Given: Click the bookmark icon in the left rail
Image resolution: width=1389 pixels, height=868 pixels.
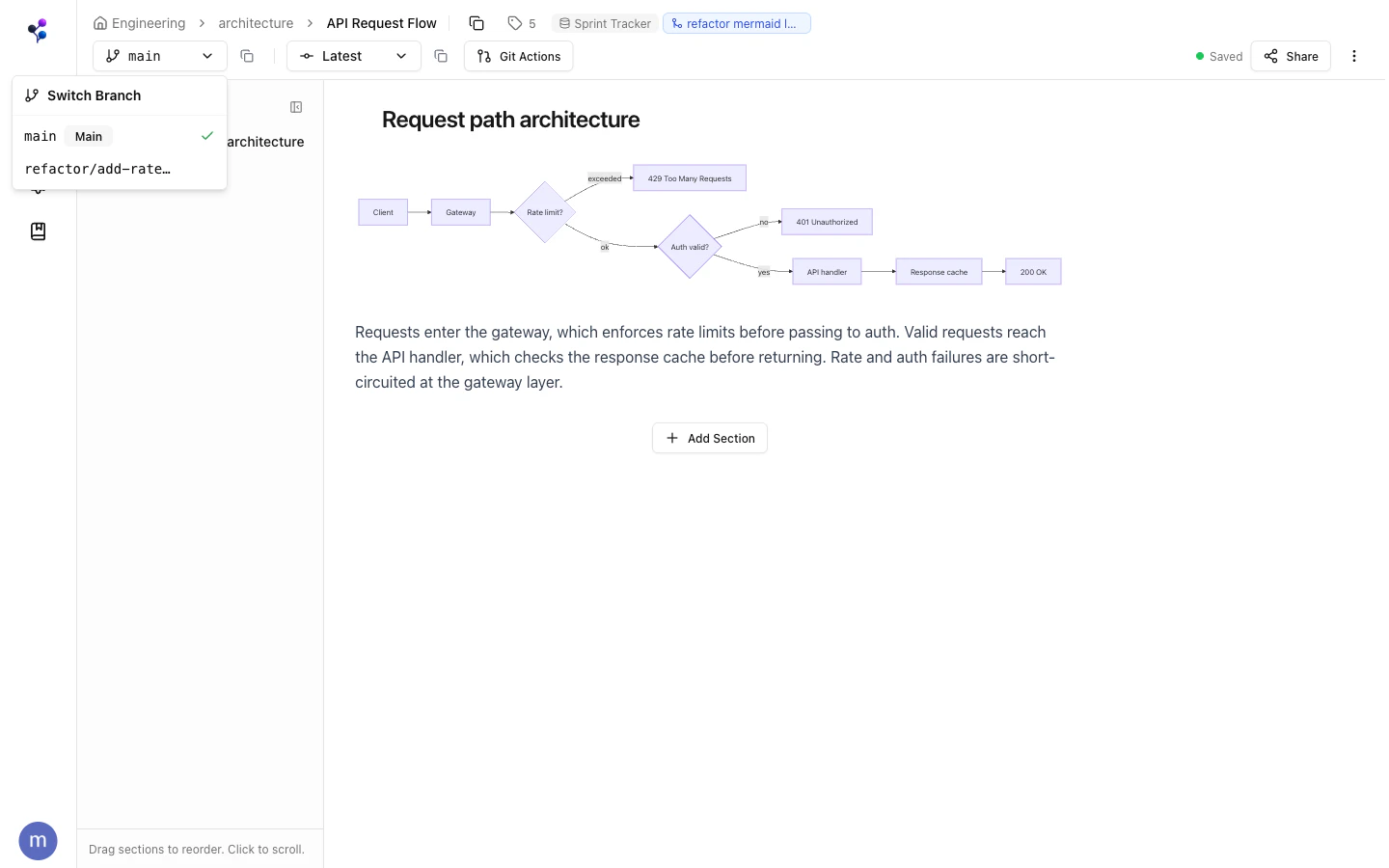Looking at the screenshot, I should [38, 231].
